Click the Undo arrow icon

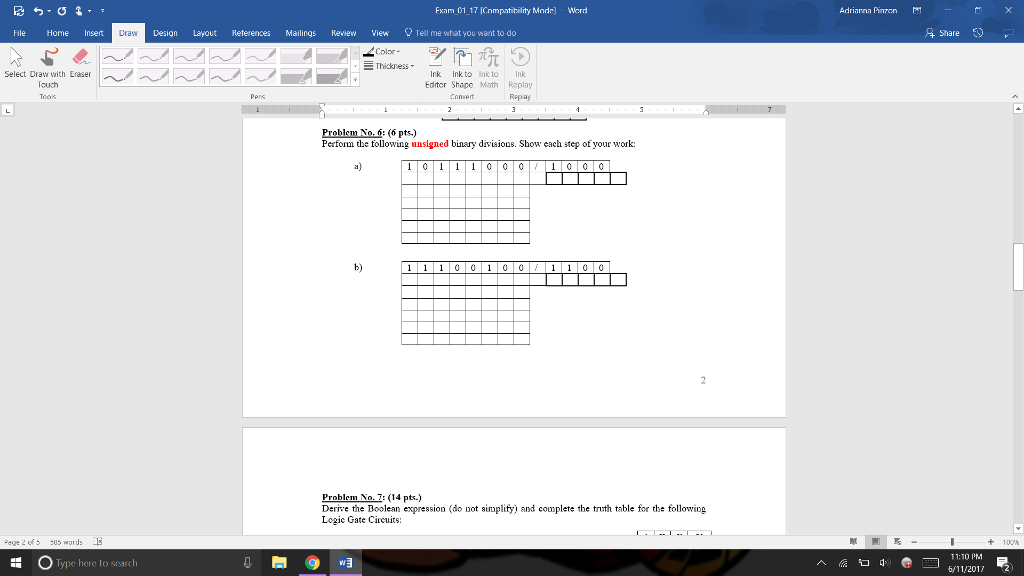39,11
